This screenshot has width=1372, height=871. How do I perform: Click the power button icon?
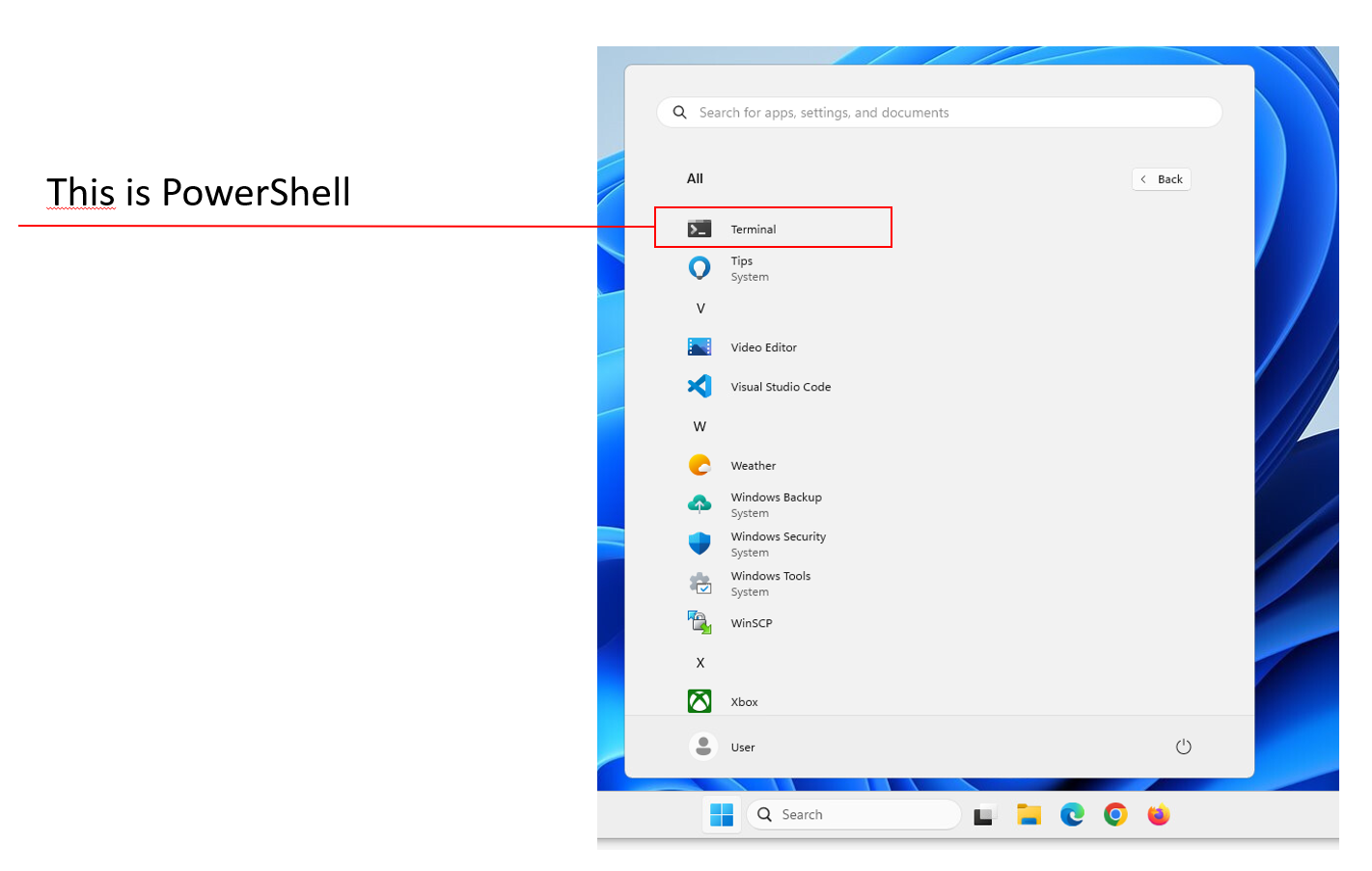1183,747
